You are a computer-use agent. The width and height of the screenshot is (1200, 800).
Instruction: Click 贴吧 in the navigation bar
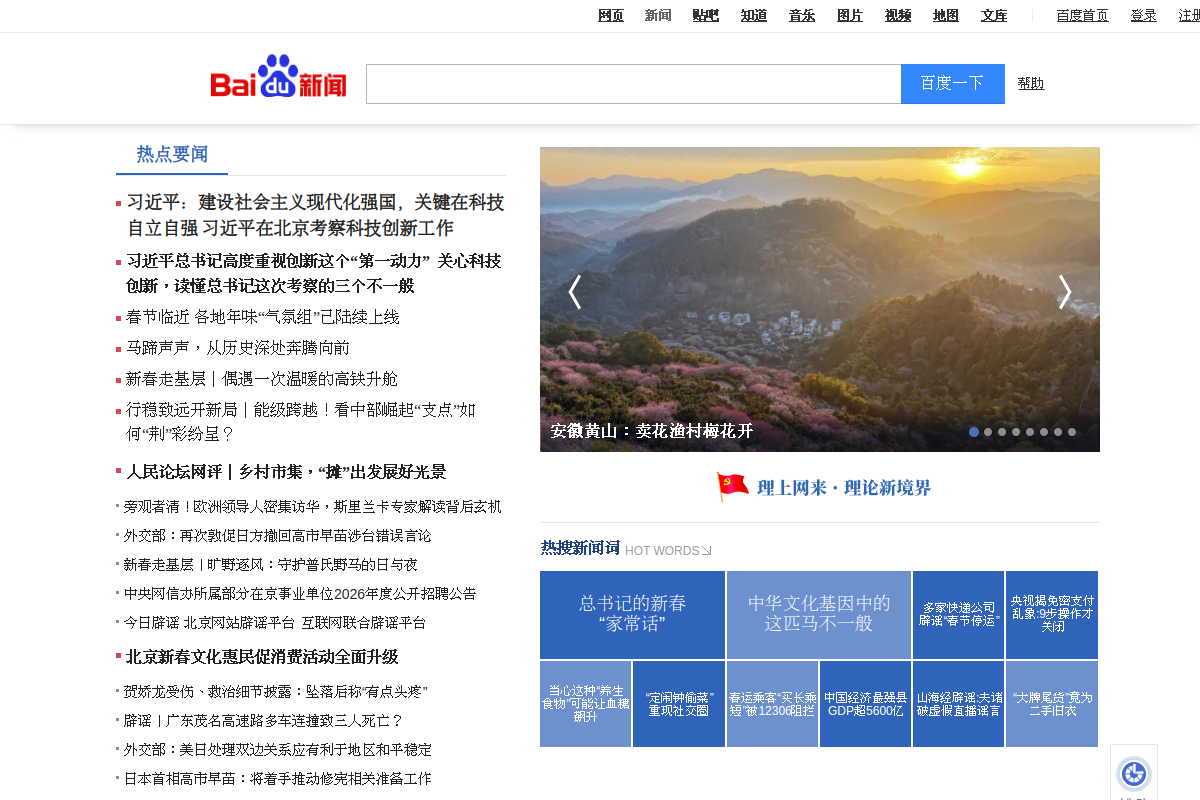coord(705,15)
